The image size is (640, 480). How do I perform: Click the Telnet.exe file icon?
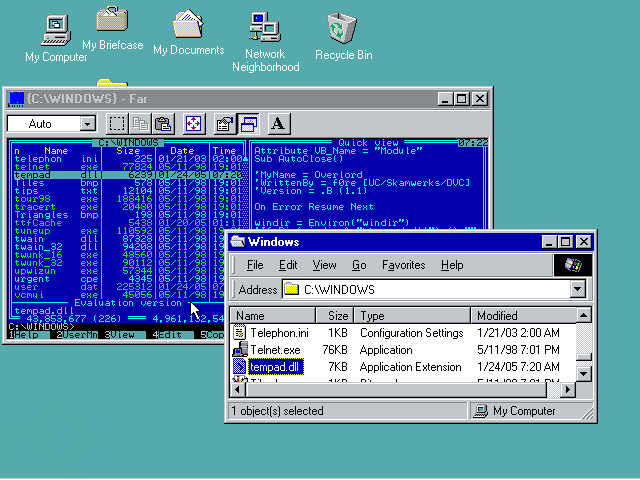click(x=240, y=350)
